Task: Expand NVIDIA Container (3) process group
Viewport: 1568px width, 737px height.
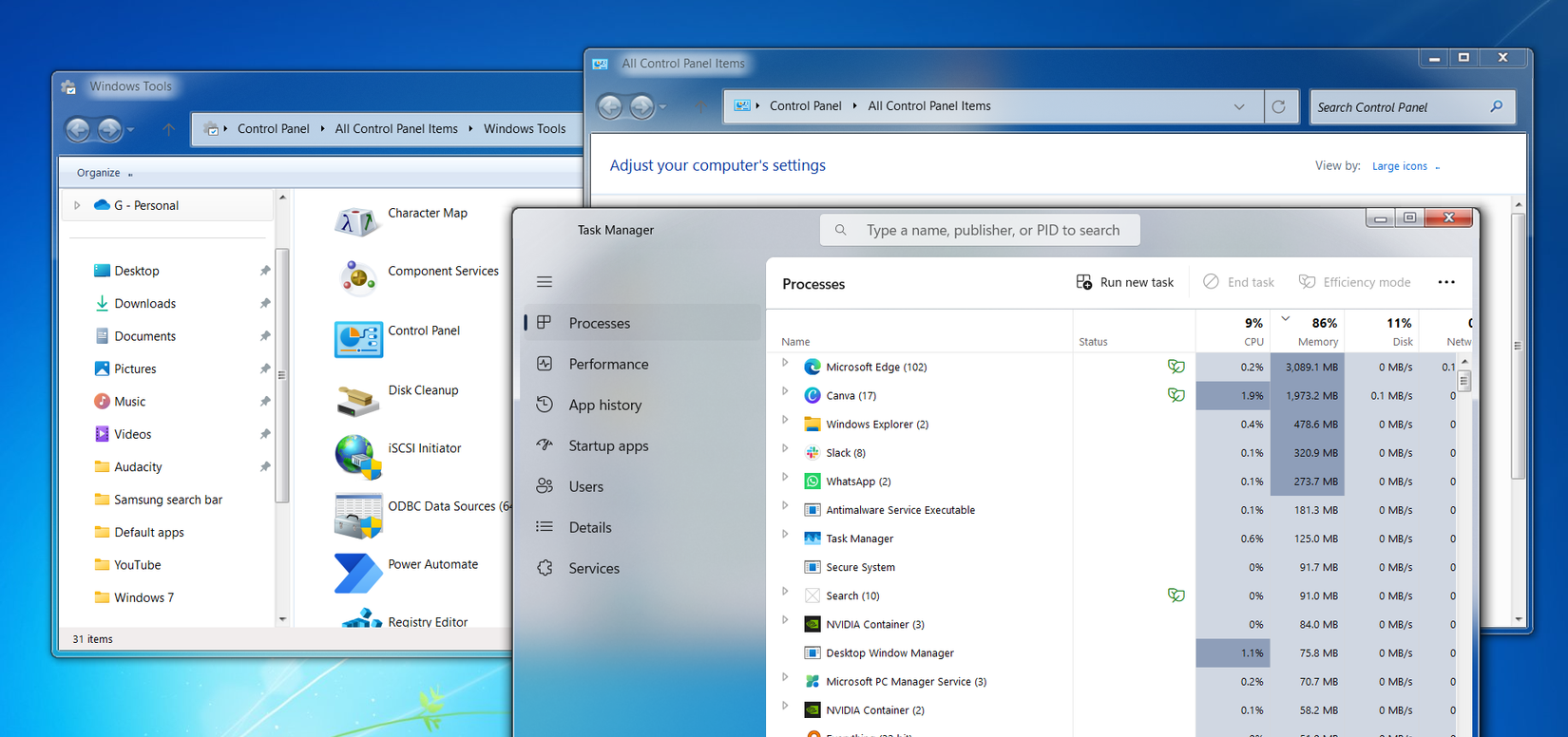Action: pyautogui.click(x=785, y=619)
